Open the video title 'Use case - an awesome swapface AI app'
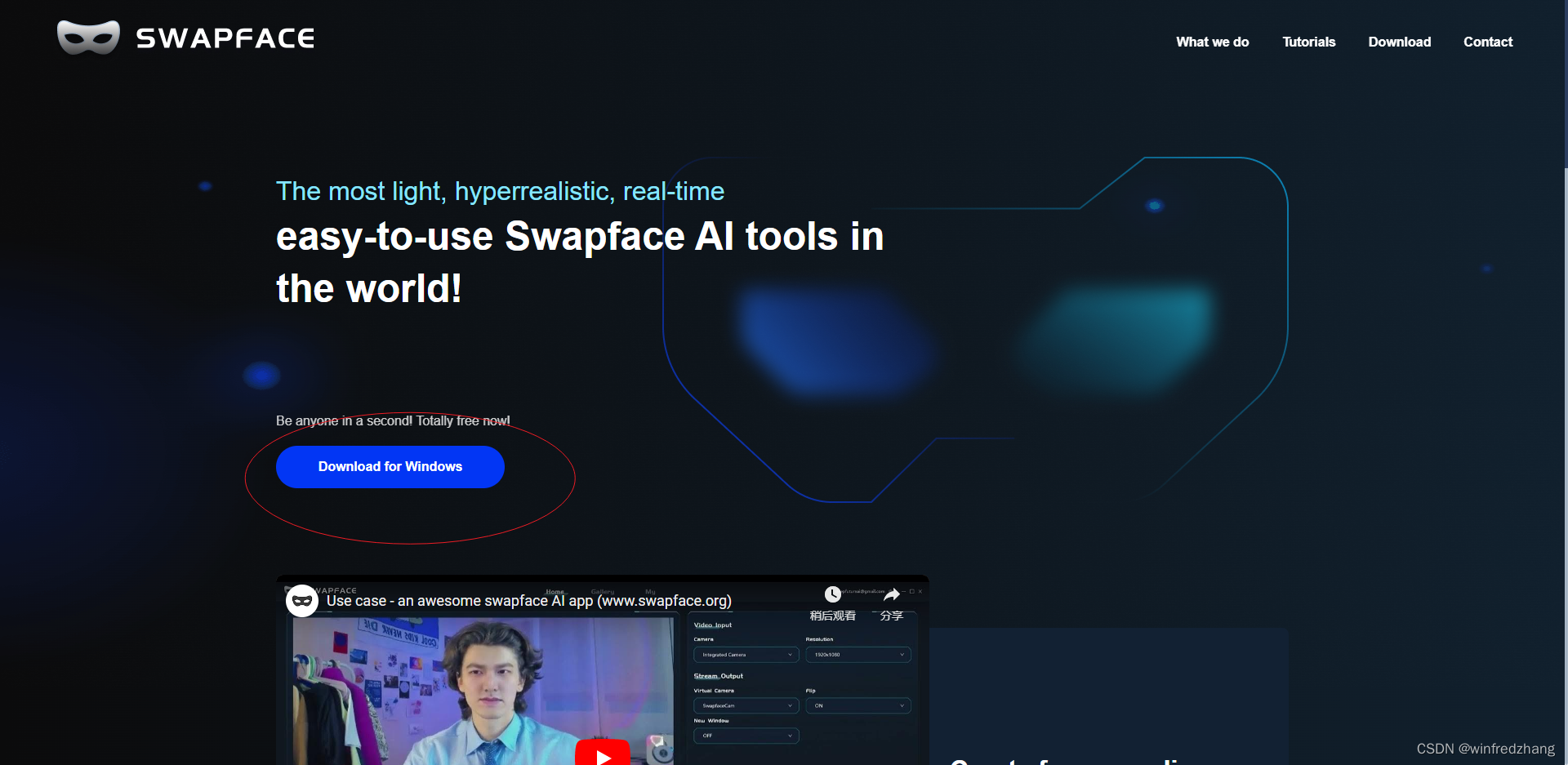 click(x=528, y=601)
